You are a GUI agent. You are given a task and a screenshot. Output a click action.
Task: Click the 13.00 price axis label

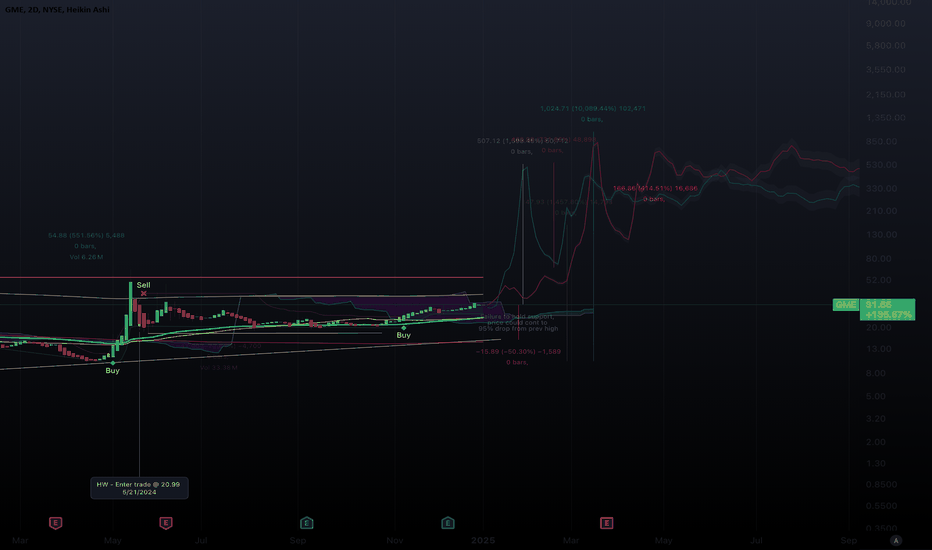click(x=879, y=349)
